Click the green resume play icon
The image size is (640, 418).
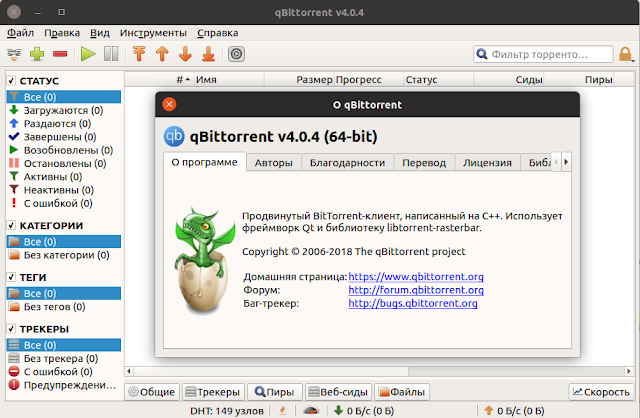[88, 54]
